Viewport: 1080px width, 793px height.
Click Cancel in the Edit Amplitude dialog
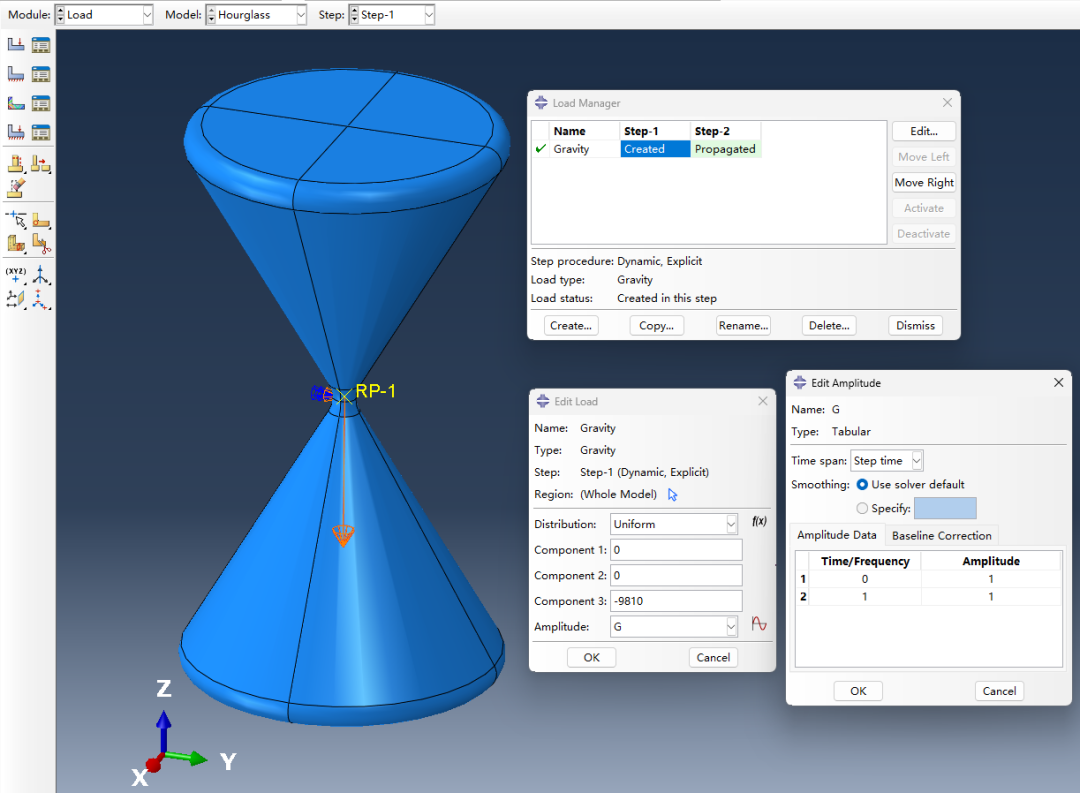click(x=999, y=691)
